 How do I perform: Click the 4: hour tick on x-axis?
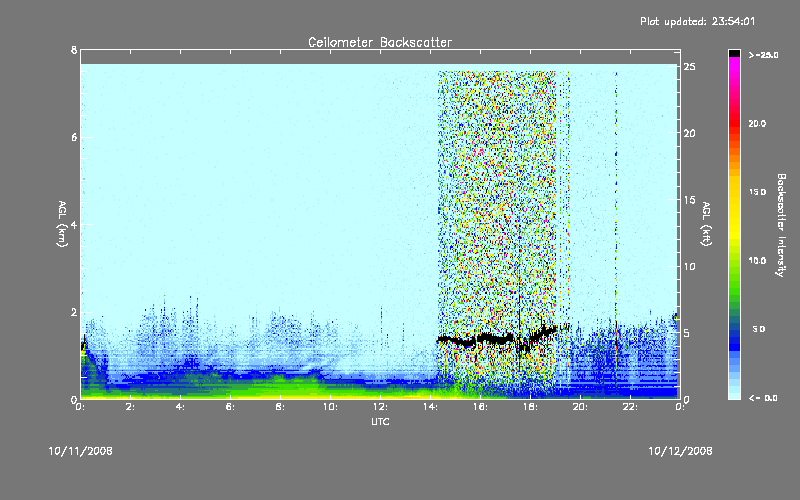click(x=180, y=407)
